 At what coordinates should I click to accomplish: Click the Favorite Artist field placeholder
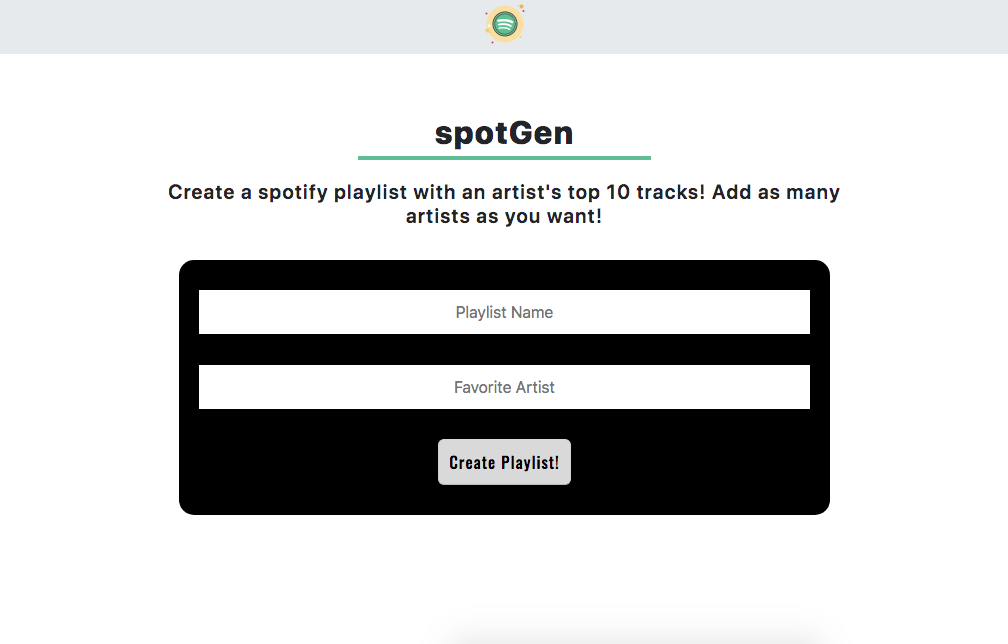pos(504,387)
